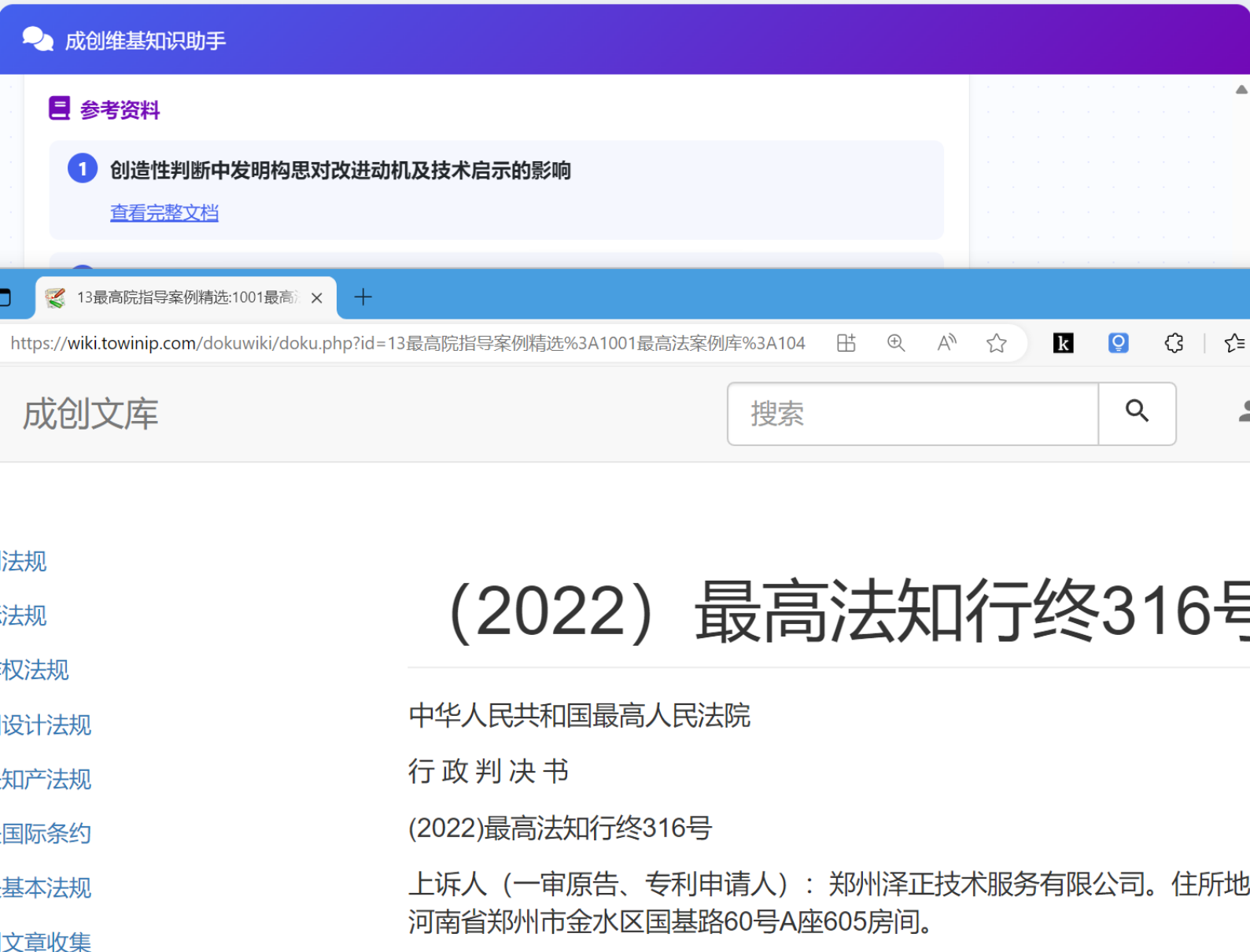Open the Extensions puzzle icon
1250x952 pixels.
tap(1174, 343)
